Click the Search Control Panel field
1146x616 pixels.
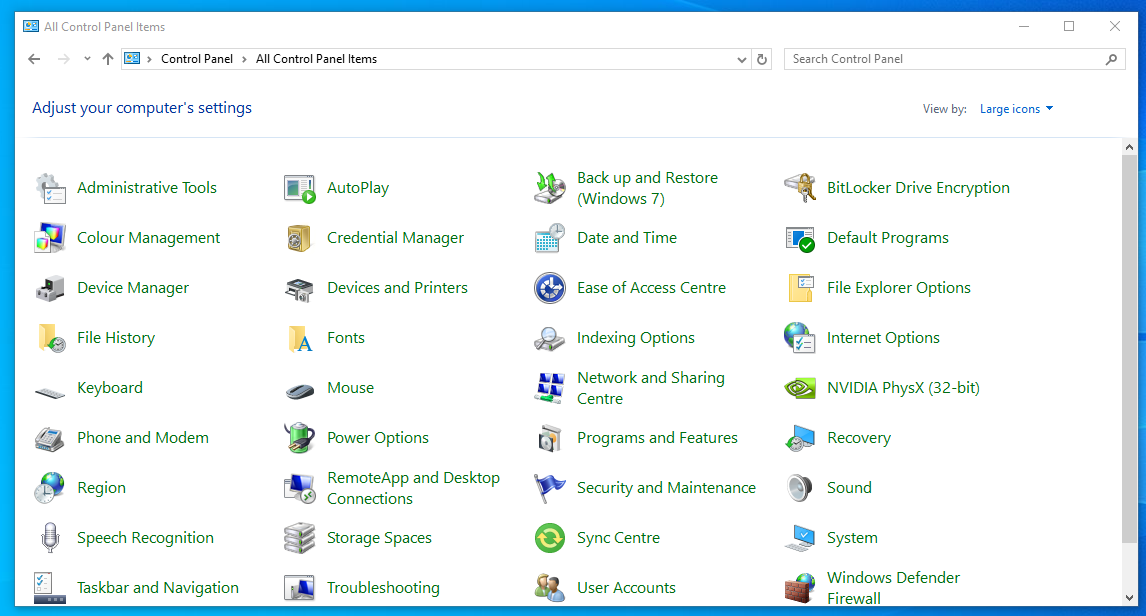[955, 59]
